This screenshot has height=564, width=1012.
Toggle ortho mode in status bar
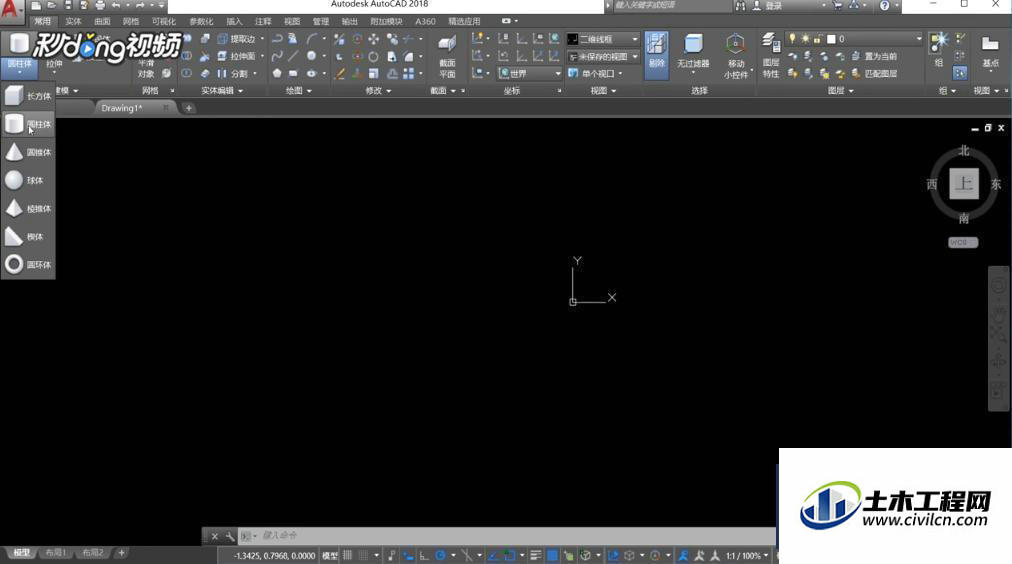click(x=424, y=555)
